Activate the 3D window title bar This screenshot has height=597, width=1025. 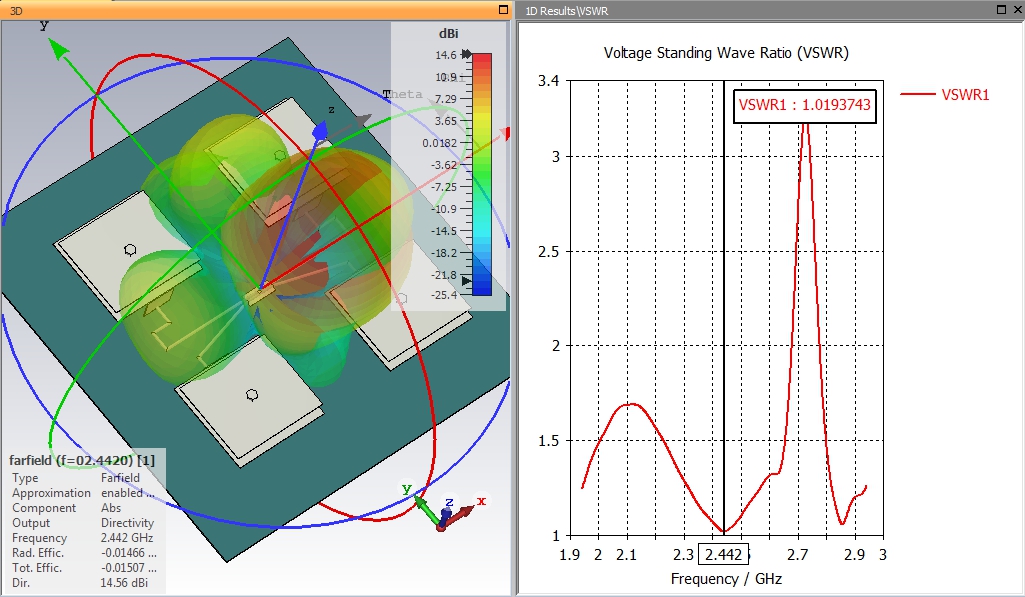[255, 10]
